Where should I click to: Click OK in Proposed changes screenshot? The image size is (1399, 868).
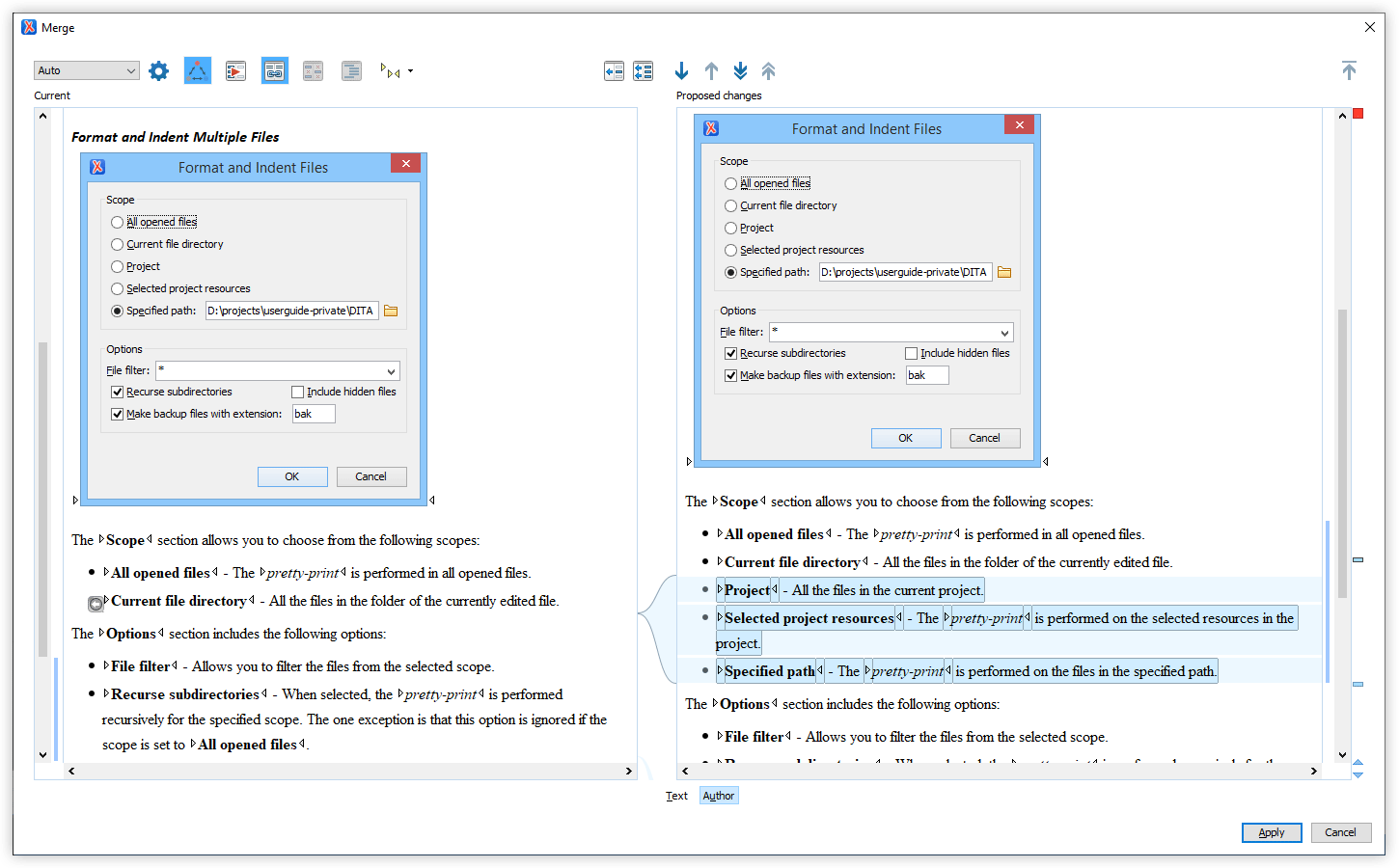(906, 438)
